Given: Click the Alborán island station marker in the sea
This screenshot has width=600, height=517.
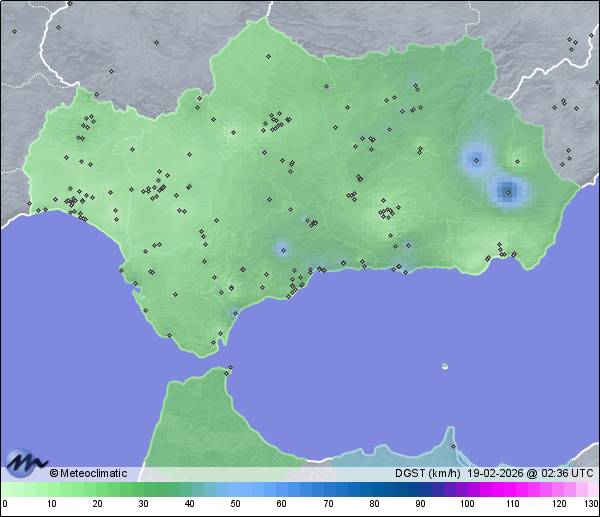Looking at the screenshot, I should click(x=445, y=366).
